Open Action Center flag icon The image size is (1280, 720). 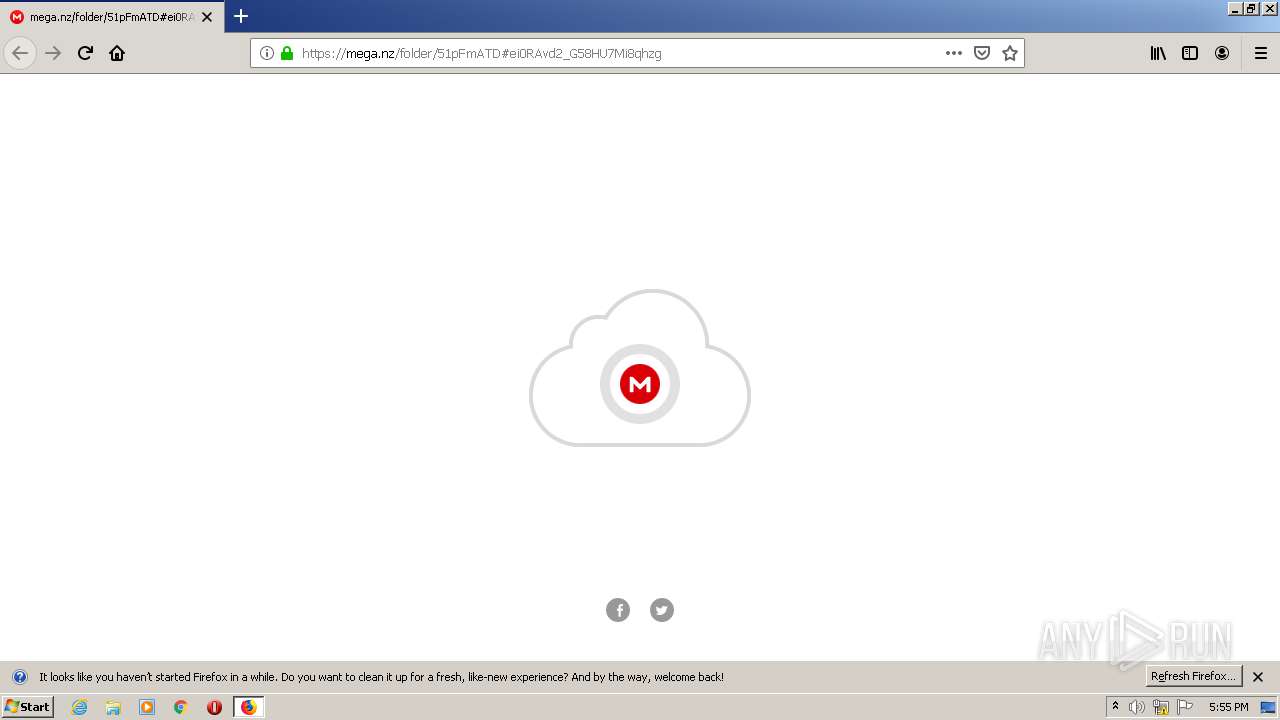(x=1185, y=707)
